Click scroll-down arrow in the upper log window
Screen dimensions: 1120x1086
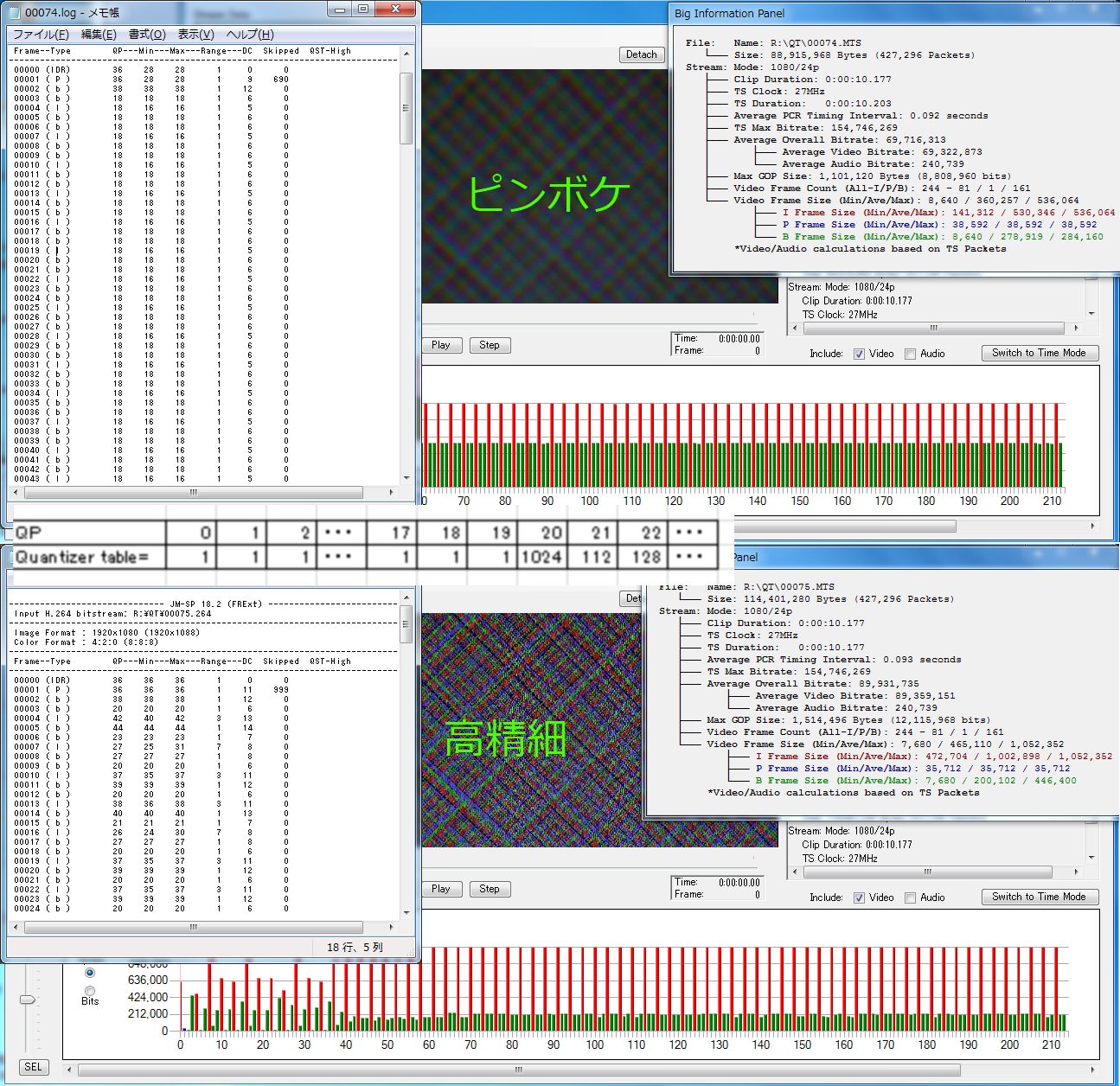pyautogui.click(x=406, y=477)
